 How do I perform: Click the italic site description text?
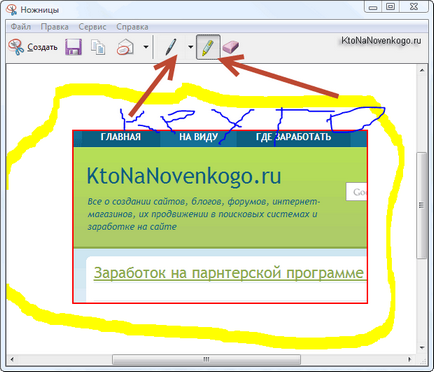point(204,214)
